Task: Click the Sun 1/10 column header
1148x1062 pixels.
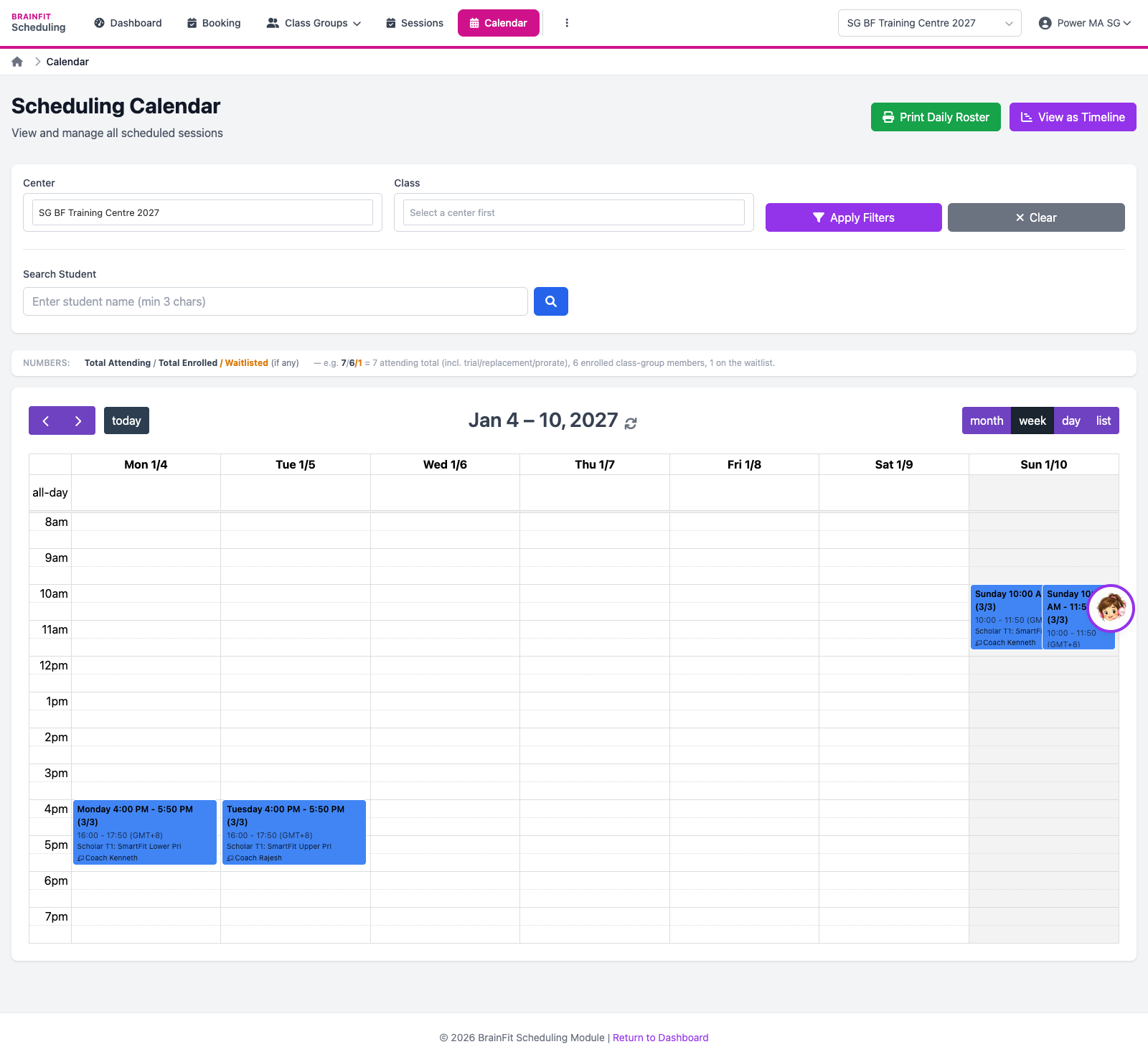Action: [x=1044, y=464]
